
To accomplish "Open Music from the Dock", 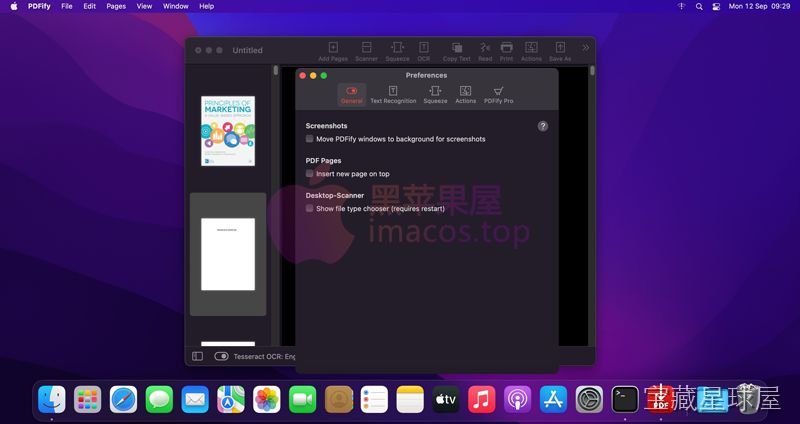I will click(x=482, y=399).
